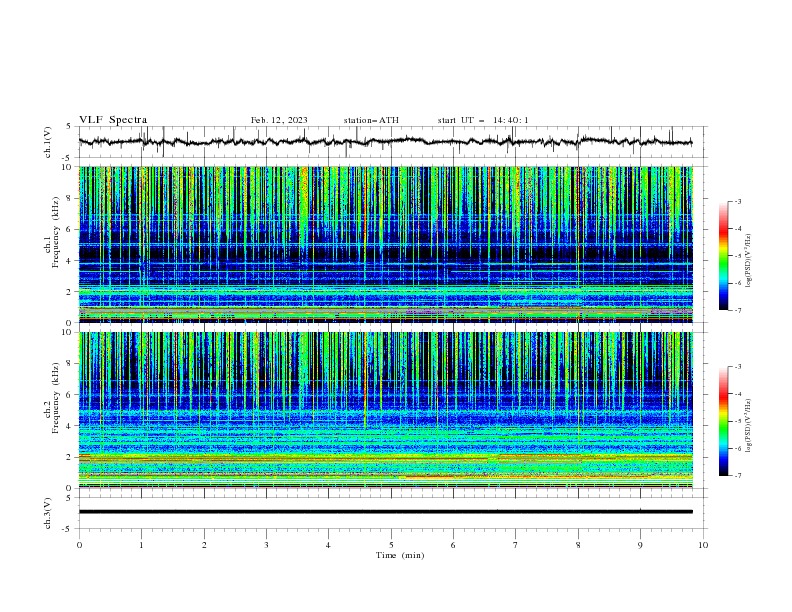Click the "Time (min)" x-axis label
Image resolution: width=792 pixels, height=612 pixels.
click(400, 555)
